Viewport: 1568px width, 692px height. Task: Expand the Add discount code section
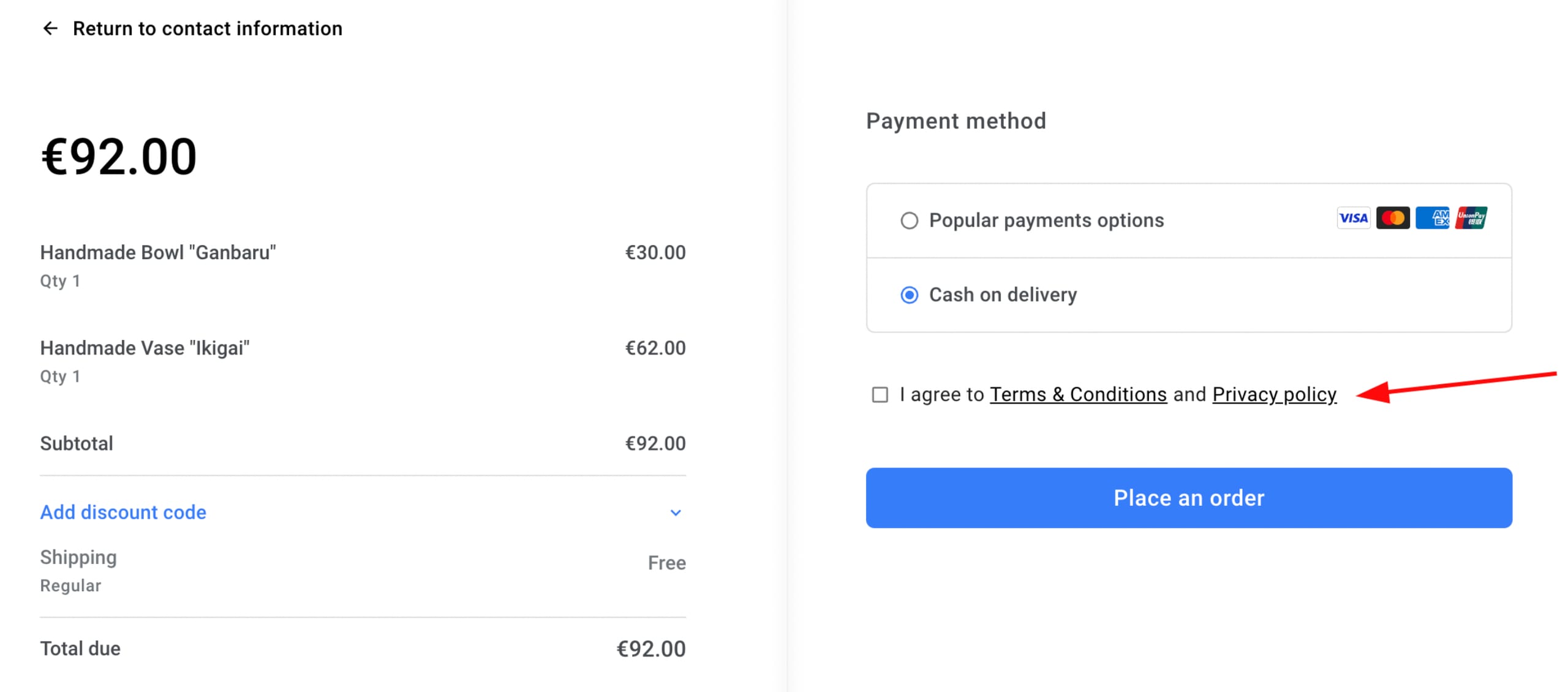click(123, 512)
